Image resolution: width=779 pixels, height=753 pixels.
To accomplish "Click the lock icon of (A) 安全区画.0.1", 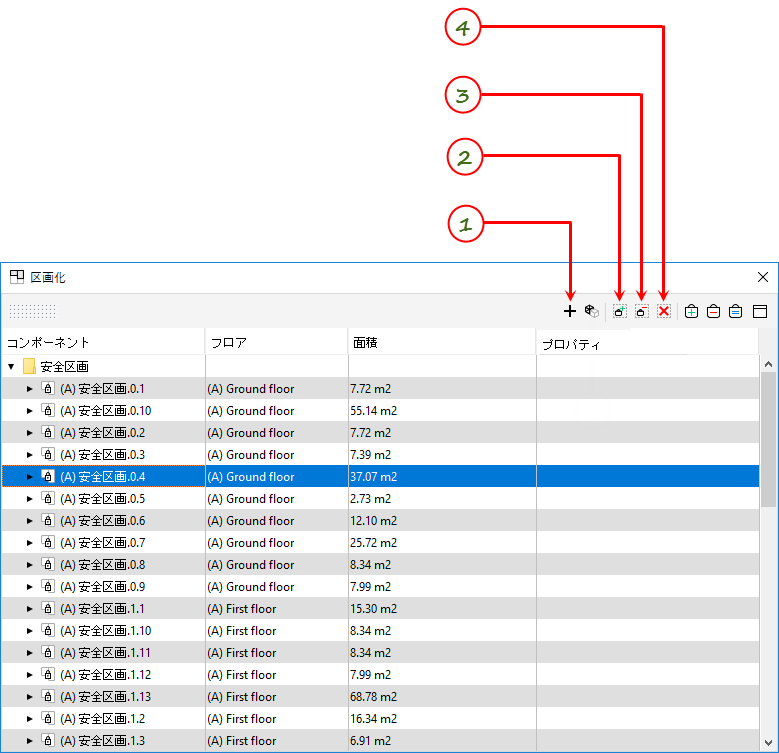I will 48,388.
